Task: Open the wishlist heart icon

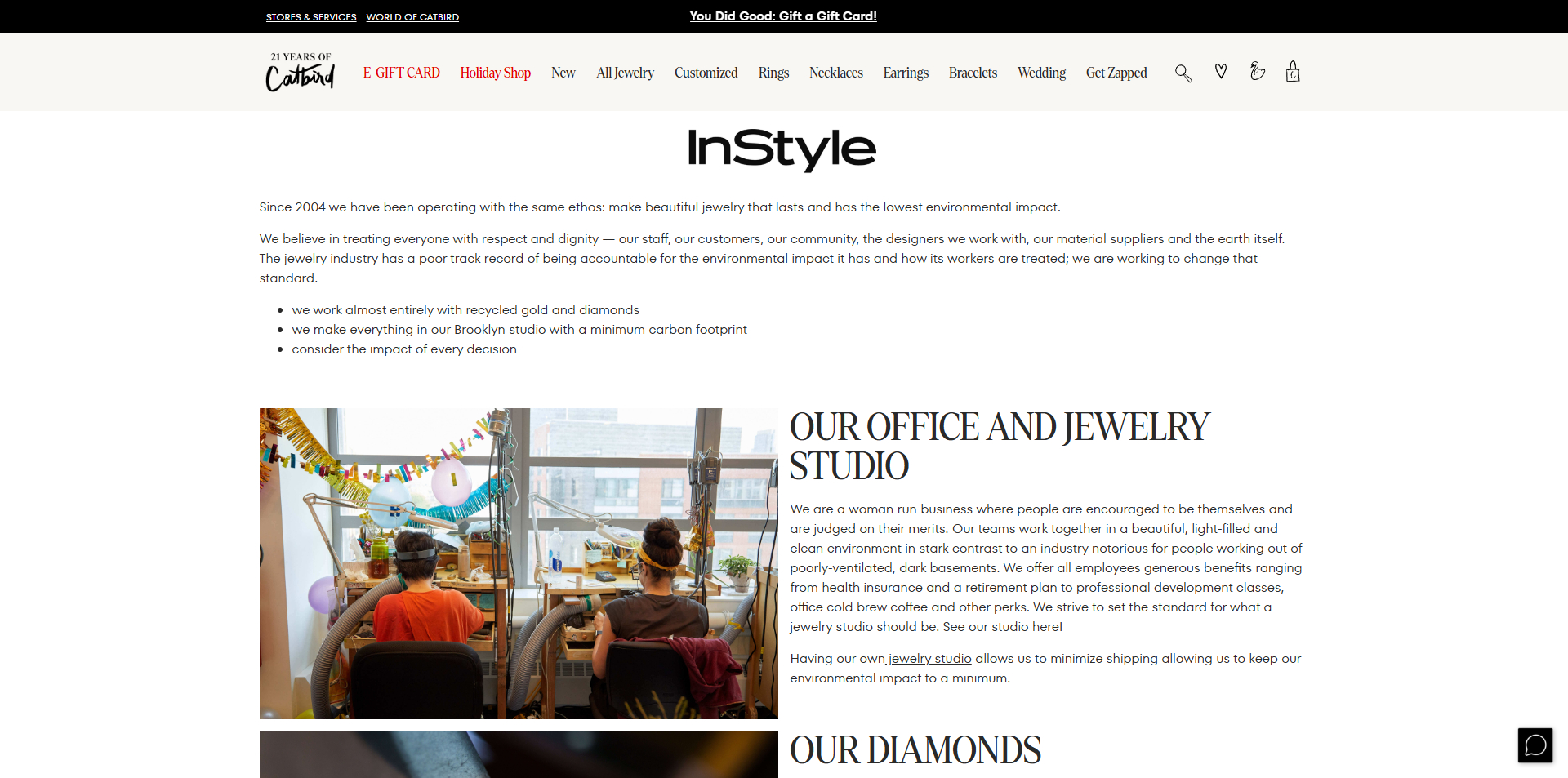Action: coord(1221,72)
